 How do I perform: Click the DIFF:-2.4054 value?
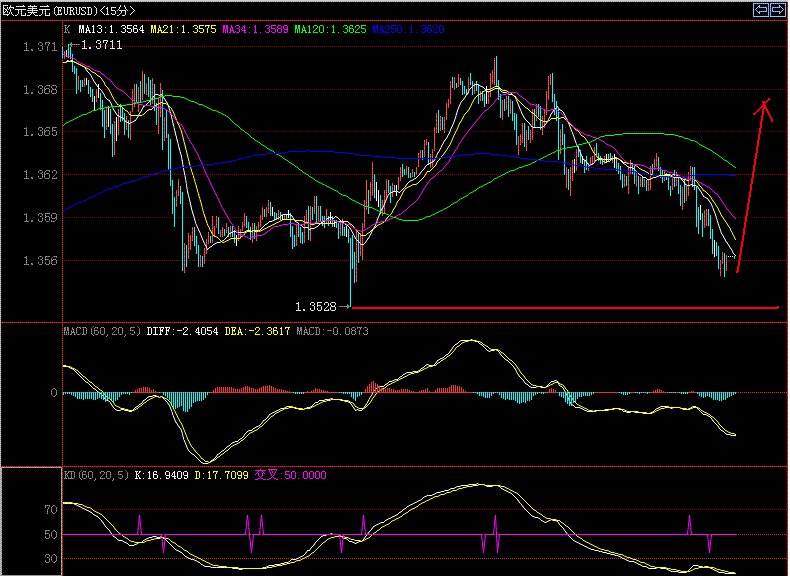tap(182, 331)
